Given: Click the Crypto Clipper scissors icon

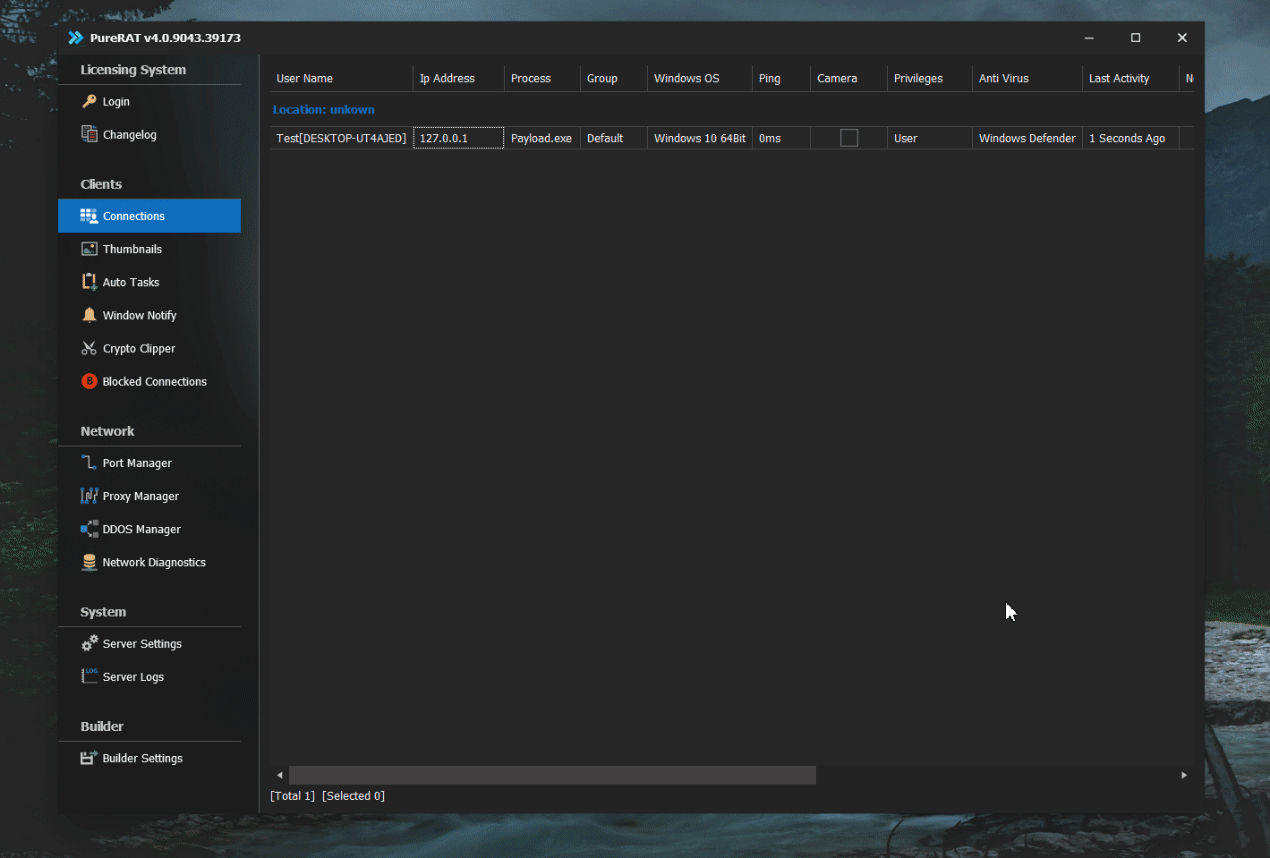Looking at the screenshot, I should (x=89, y=349).
